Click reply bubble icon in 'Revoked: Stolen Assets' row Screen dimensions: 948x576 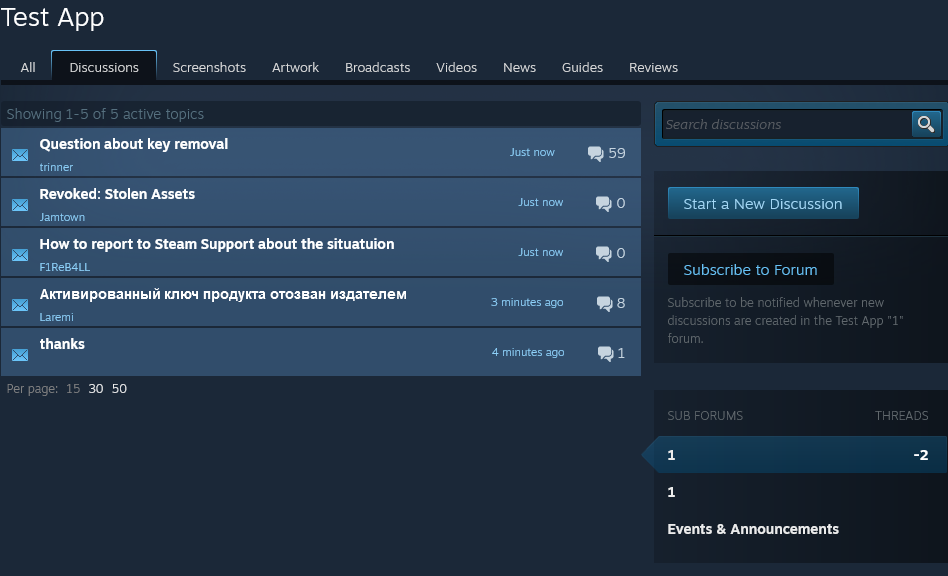coord(603,204)
